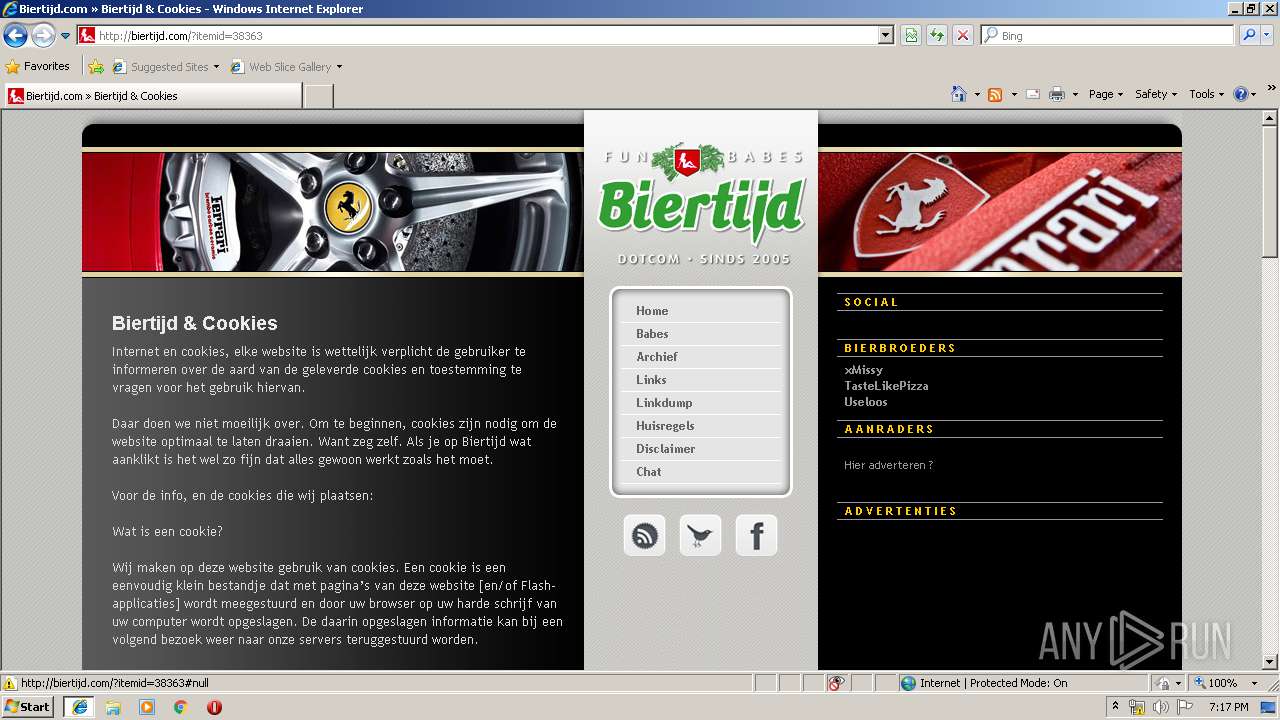
Task: Print page with printer icon
Action: (1057, 94)
